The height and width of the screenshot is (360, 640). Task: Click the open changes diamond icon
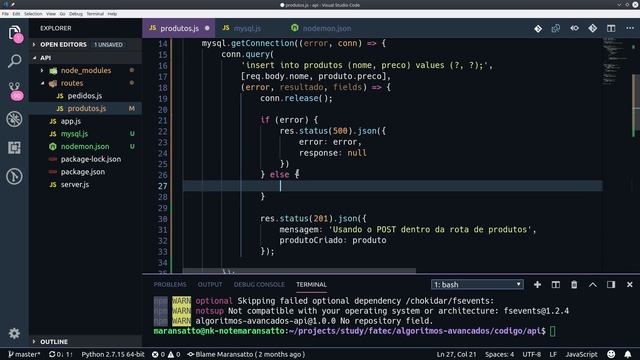538,29
